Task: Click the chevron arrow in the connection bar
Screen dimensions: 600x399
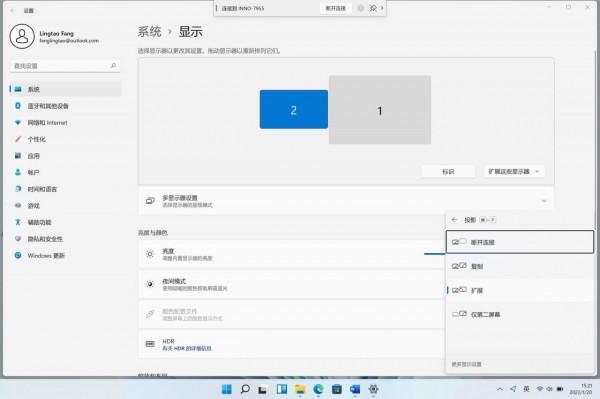Action: pyautogui.click(x=382, y=8)
